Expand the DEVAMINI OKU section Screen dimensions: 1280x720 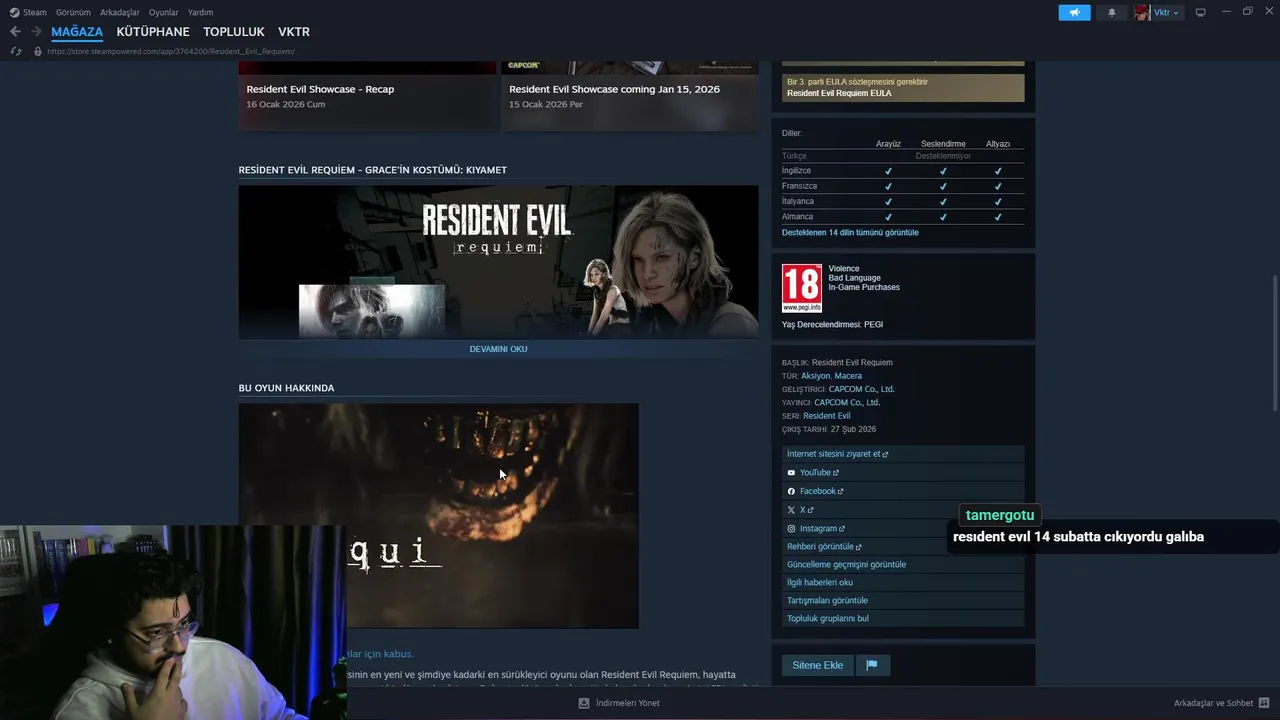click(x=498, y=349)
